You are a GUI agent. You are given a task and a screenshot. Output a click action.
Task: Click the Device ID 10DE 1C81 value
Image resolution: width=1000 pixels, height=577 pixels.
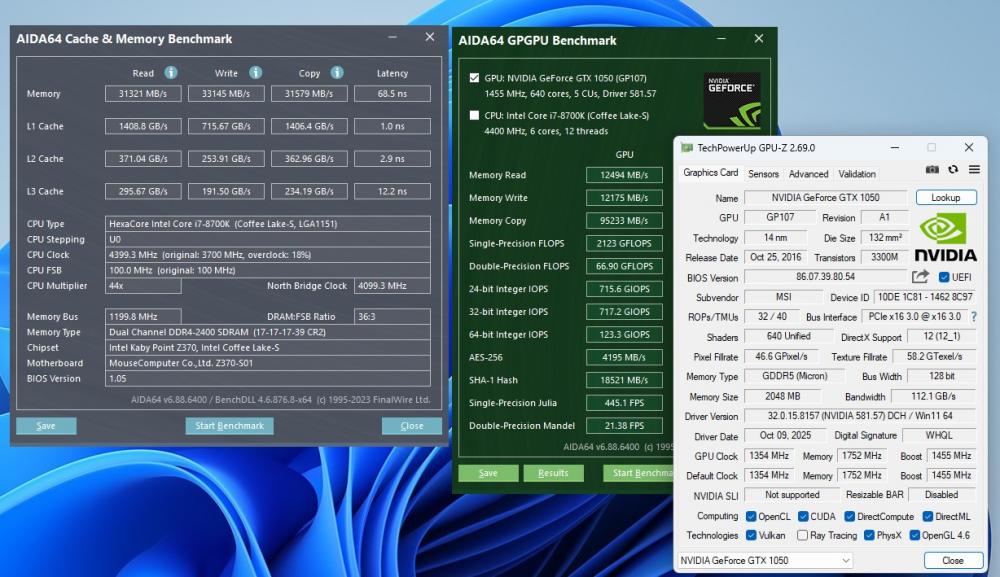point(925,297)
